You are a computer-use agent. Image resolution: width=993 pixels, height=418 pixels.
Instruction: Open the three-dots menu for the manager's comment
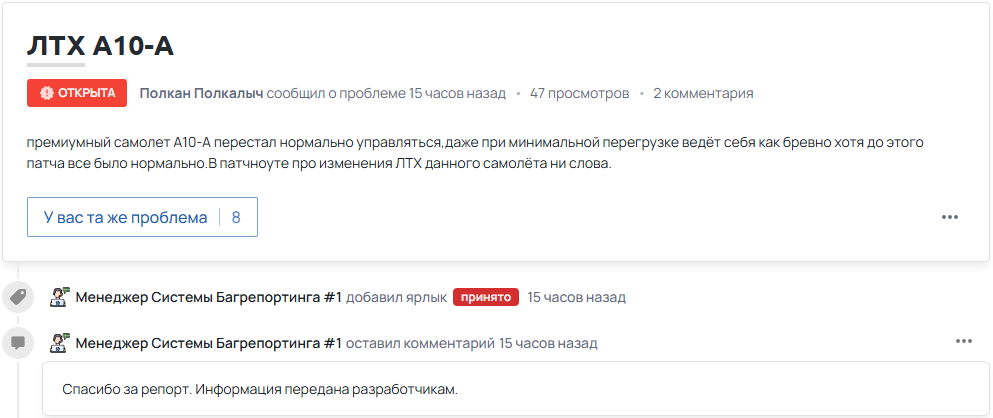pos(963,341)
